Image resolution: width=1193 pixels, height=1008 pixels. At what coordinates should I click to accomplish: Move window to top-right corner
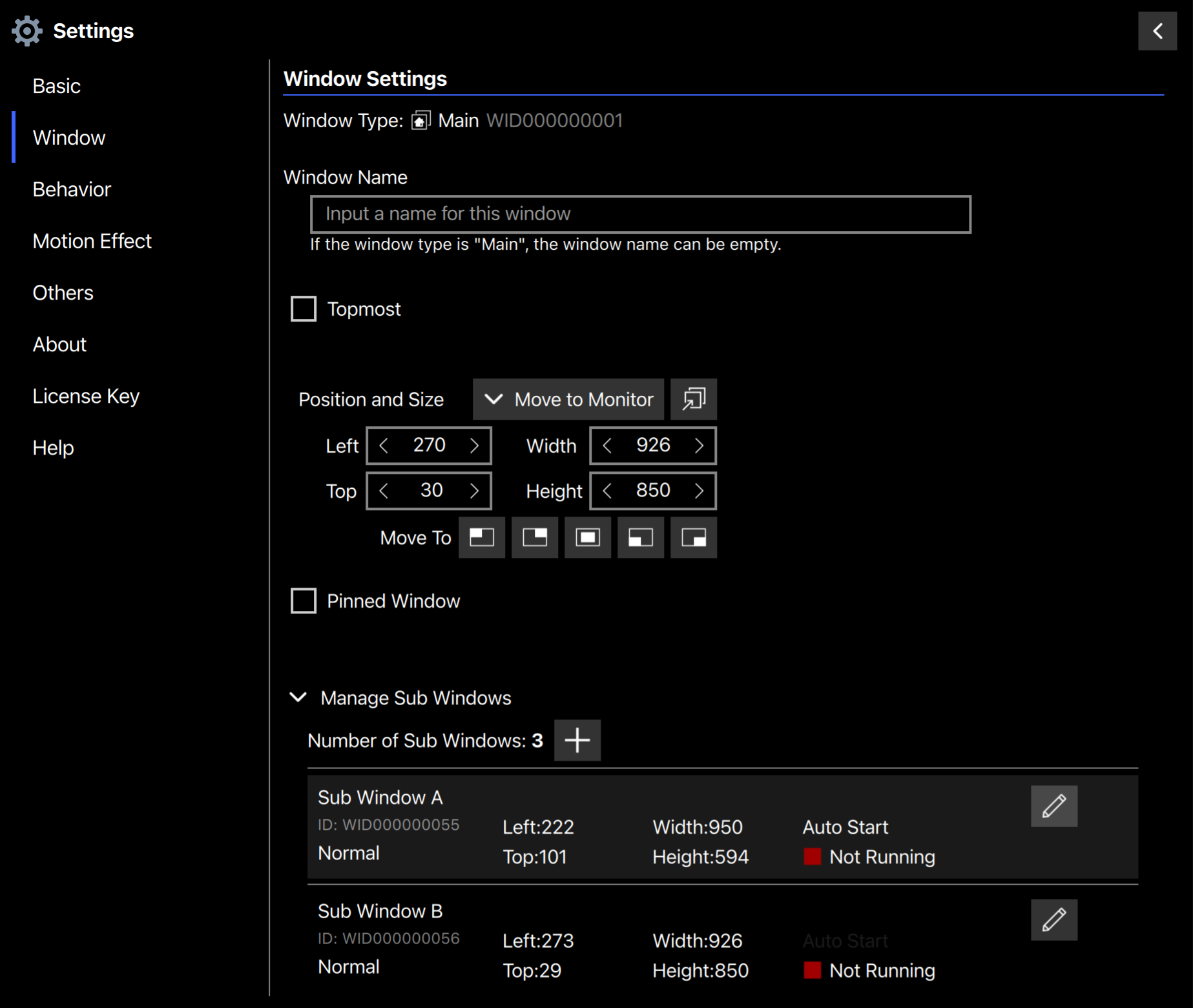[x=534, y=537]
